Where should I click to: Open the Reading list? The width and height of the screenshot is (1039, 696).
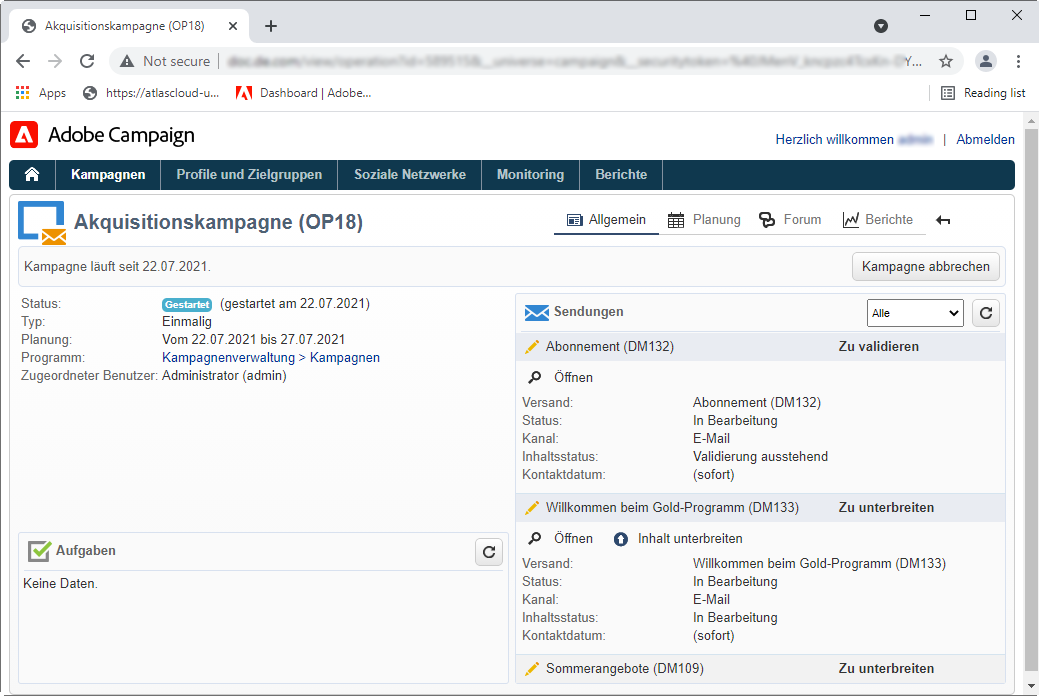coord(983,93)
